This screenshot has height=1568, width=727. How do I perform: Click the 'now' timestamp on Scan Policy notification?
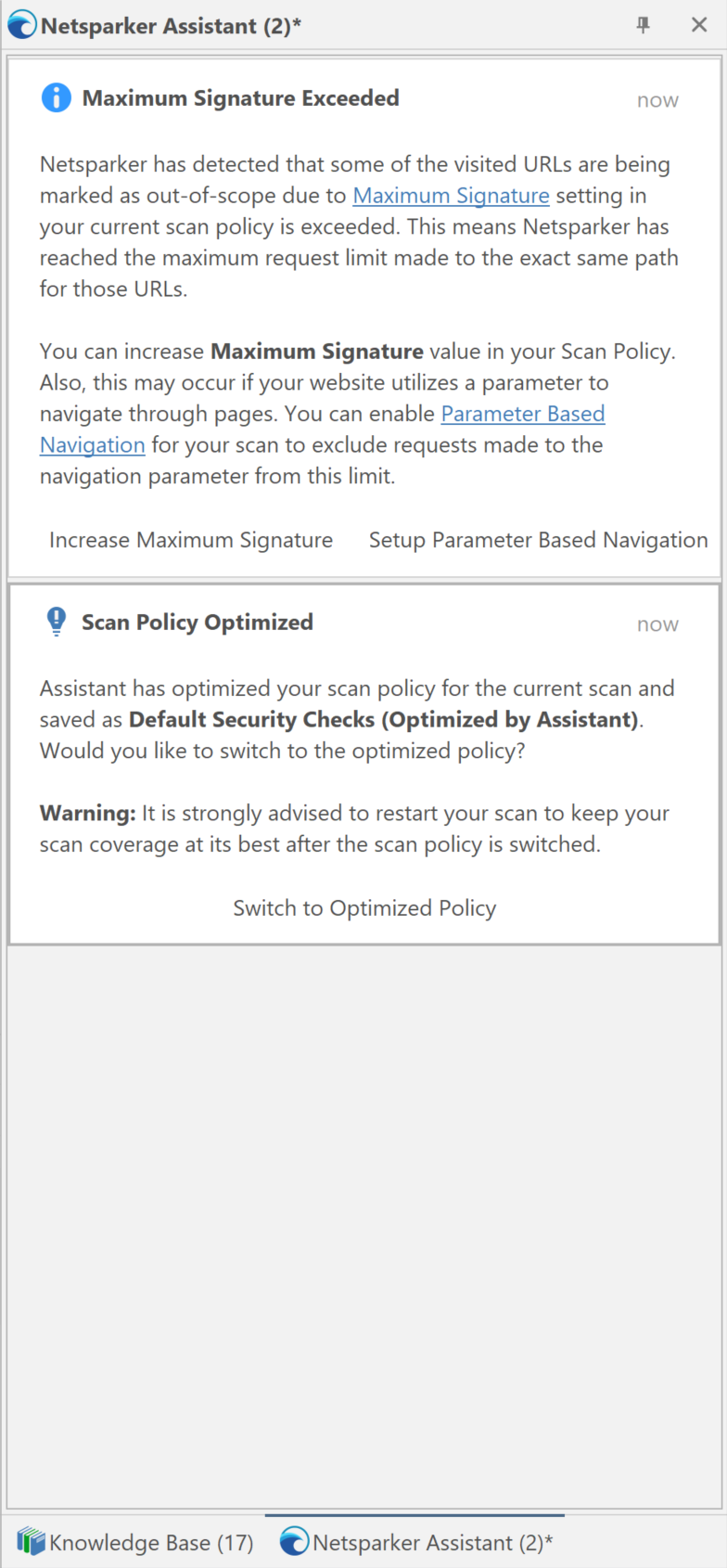(x=657, y=623)
